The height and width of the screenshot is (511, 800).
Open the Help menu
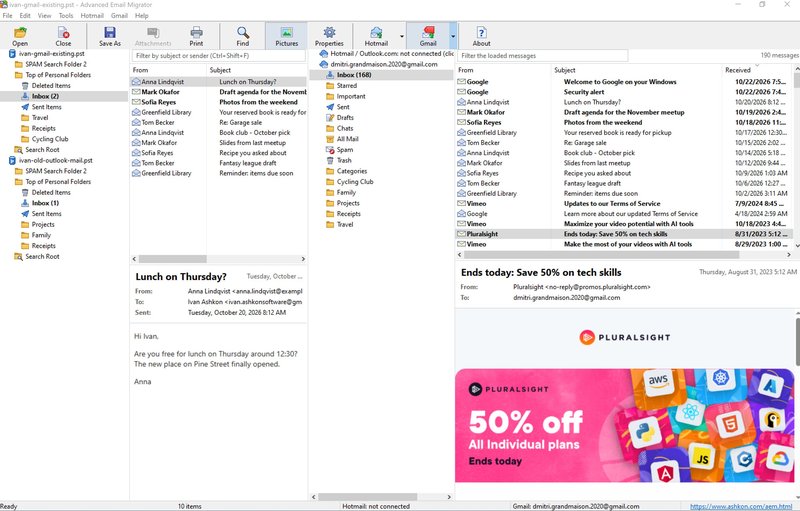click(141, 16)
